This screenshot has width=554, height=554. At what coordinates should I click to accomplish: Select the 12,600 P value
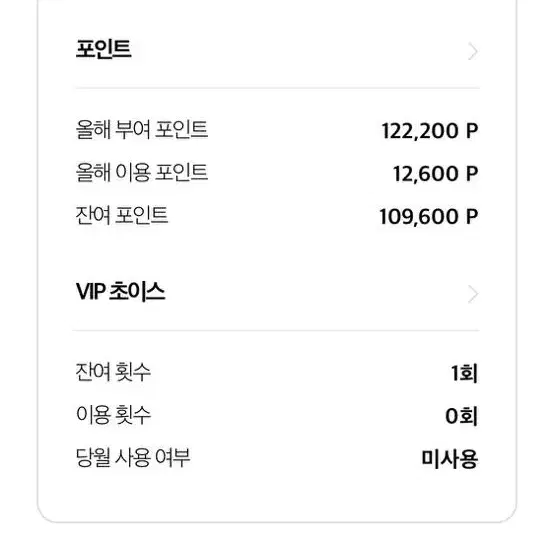click(x=436, y=174)
